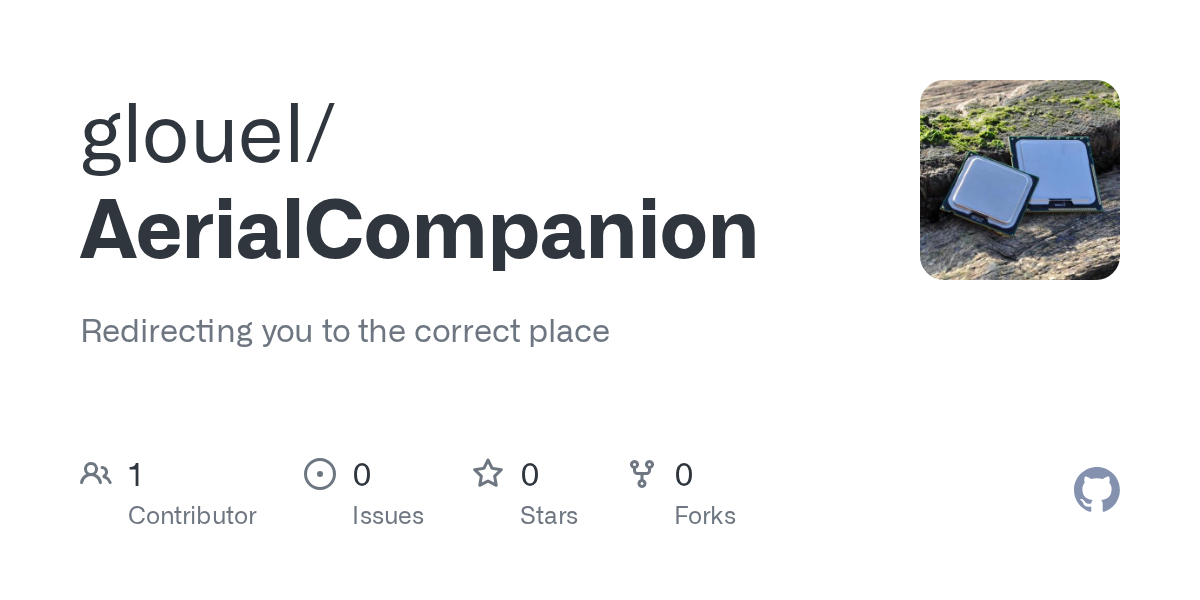Click the Issues label
This screenshot has width=1200, height=600.
coord(388,516)
